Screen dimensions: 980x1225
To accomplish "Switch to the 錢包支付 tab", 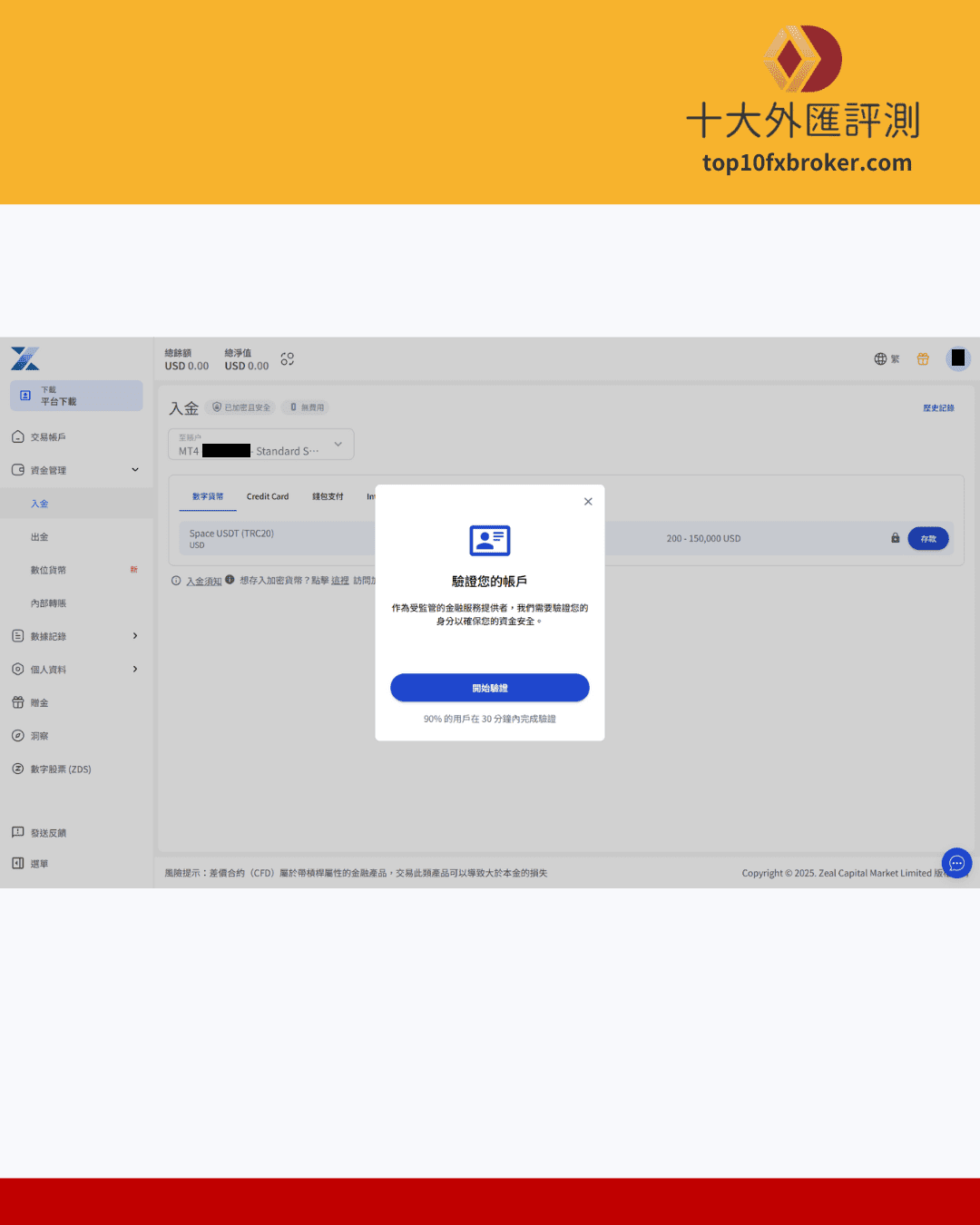I will [x=328, y=496].
